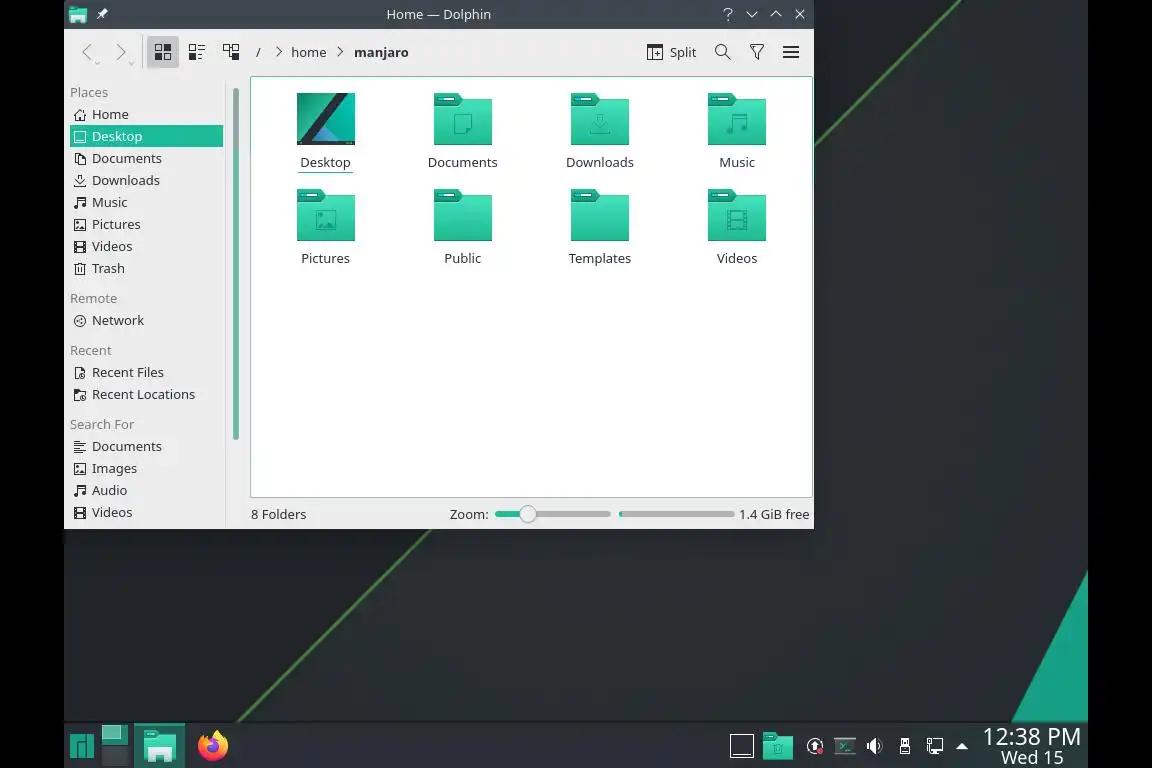Select the Downloads folder icon
The height and width of the screenshot is (768, 1152).
click(x=600, y=119)
